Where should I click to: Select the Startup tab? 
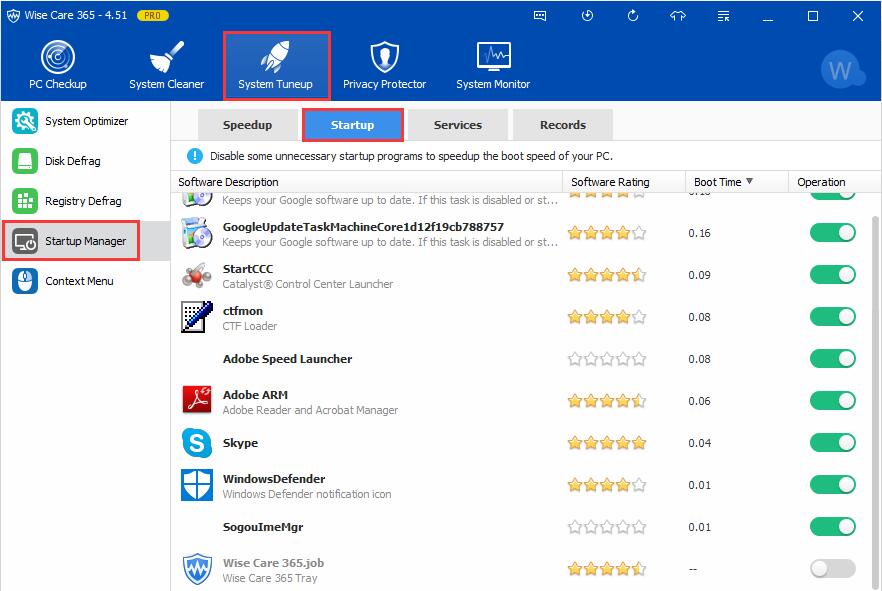click(352, 125)
